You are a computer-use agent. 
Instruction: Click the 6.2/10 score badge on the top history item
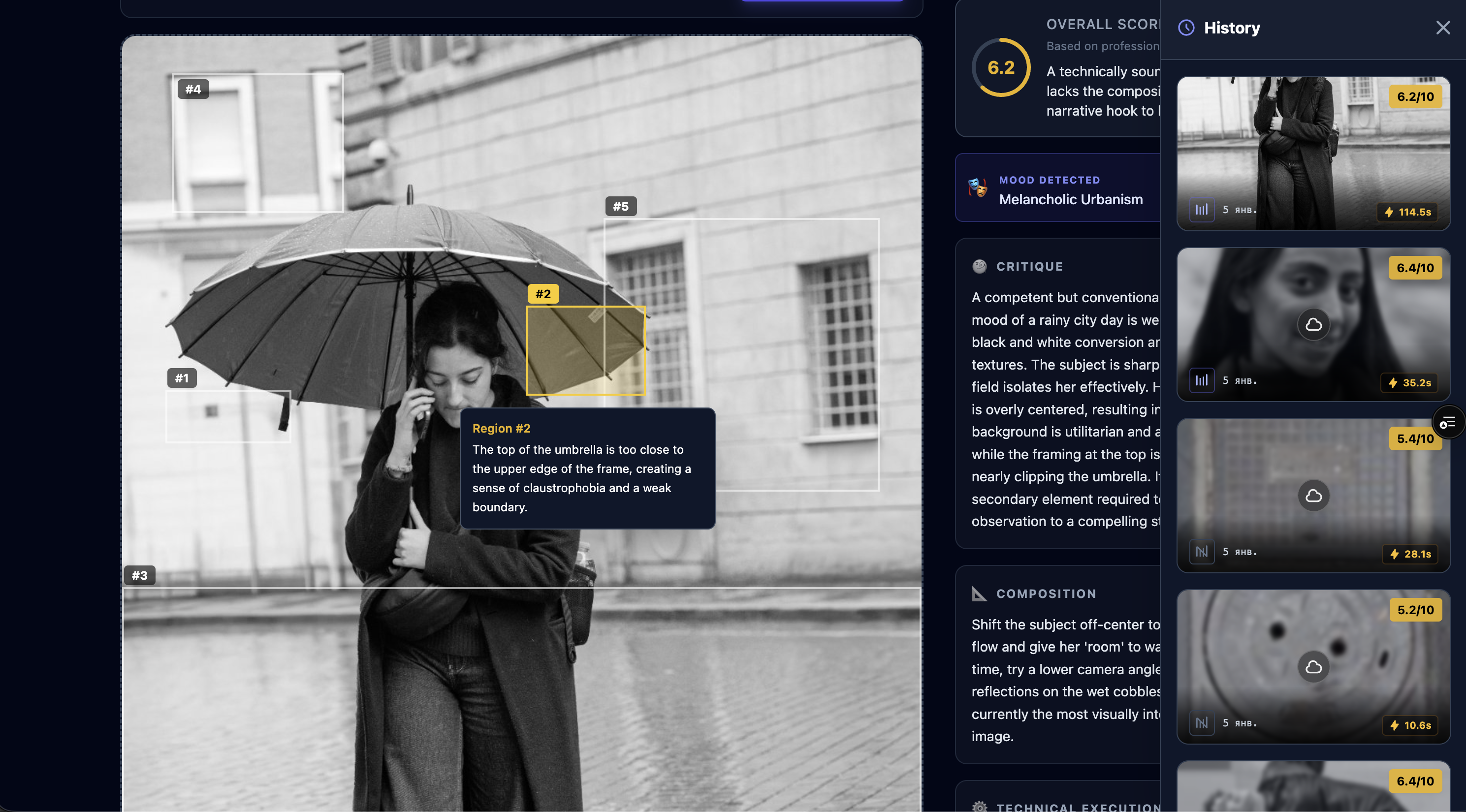(x=1416, y=96)
